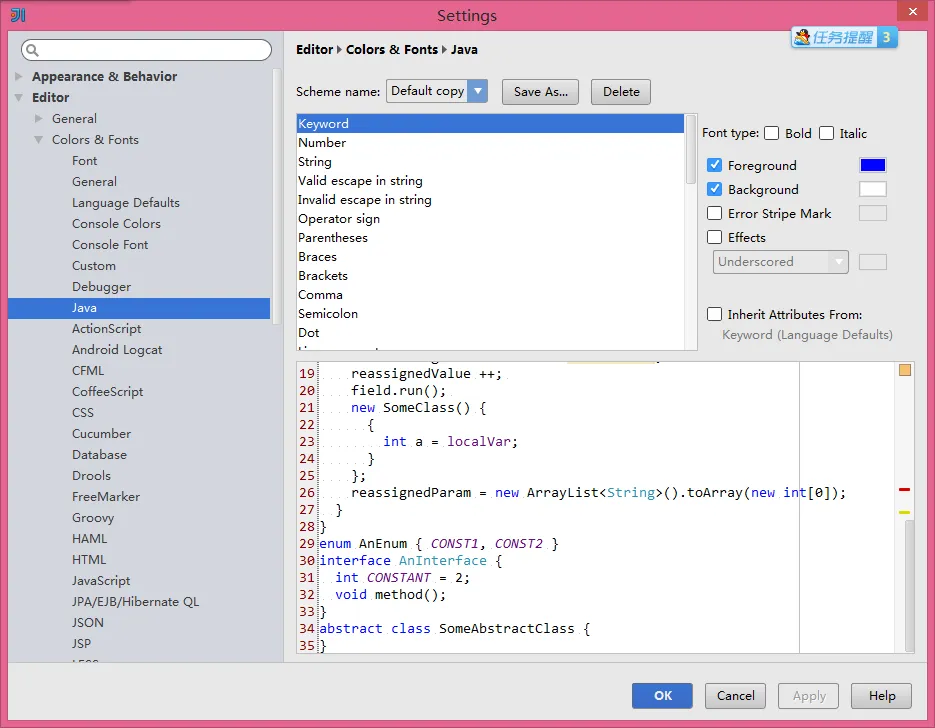The width and height of the screenshot is (935, 728).
Task: Jump to the red error stripe marker
Action: pyautogui.click(x=904, y=490)
